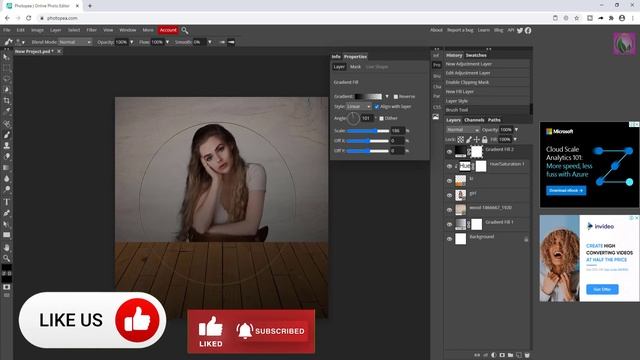
Task: Click the lock transparent pixels checkerboard icon
Action: (x=460, y=140)
